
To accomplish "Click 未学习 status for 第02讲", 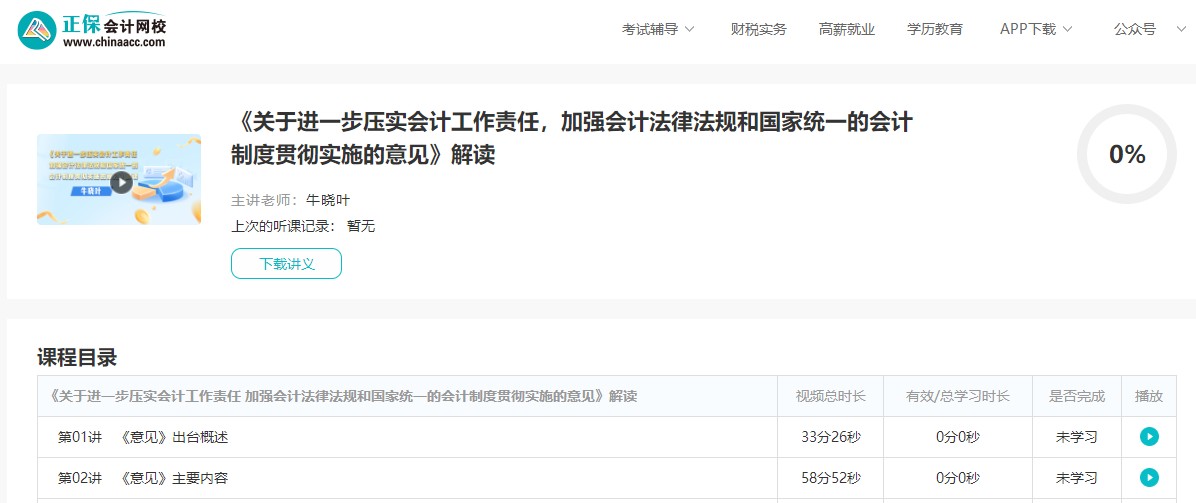I will click(x=1077, y=479).
